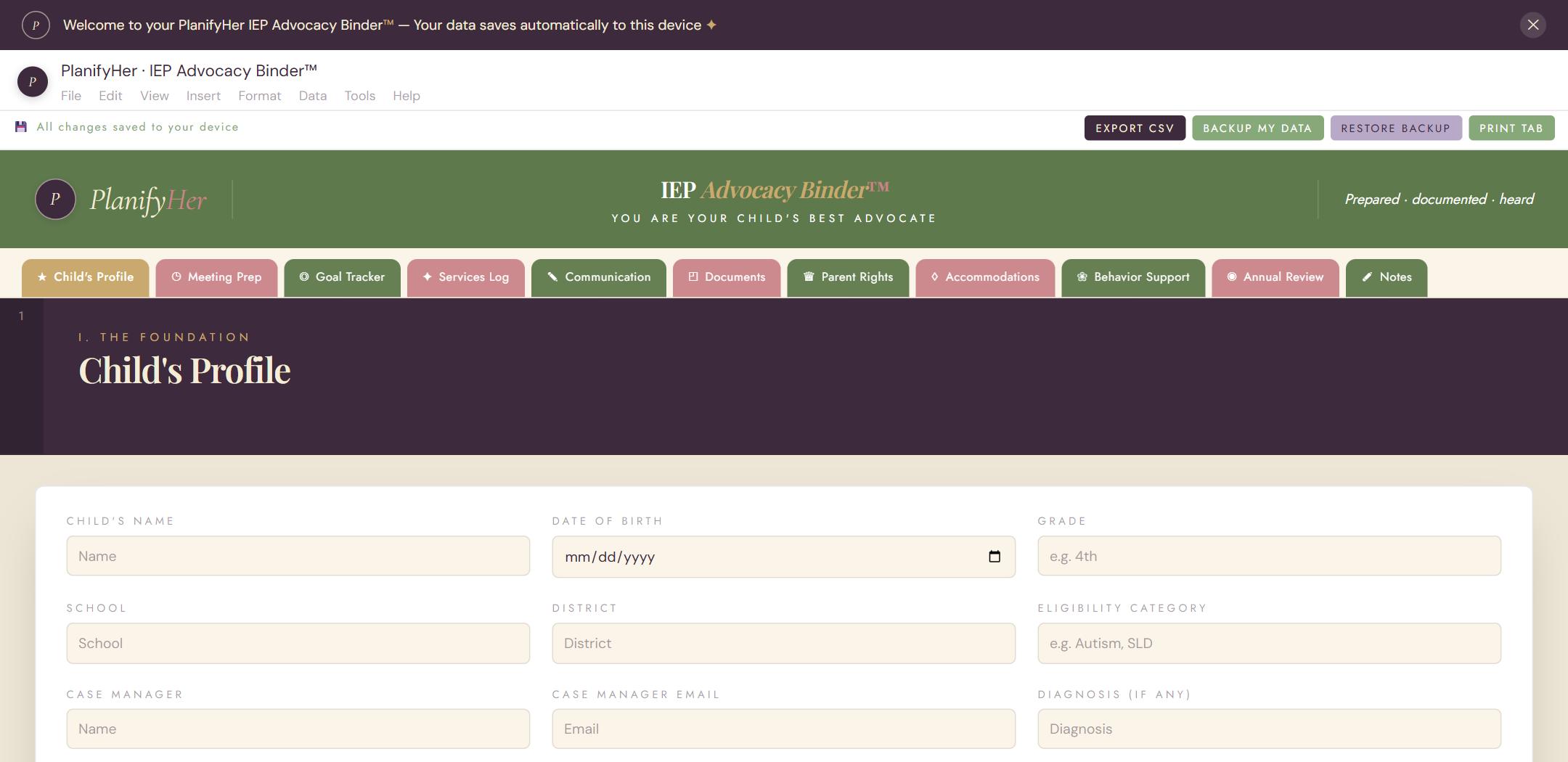
Task: Focus the School input field
Action: [298, 643]
